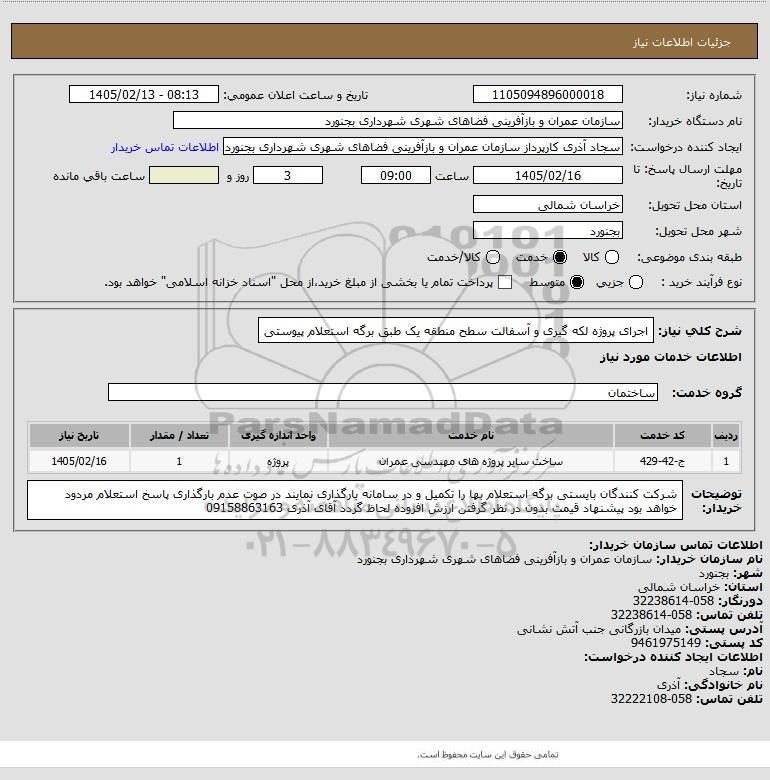Select the خدمت radio button
This screenshot has height=780, width=770.
(560, 257)
